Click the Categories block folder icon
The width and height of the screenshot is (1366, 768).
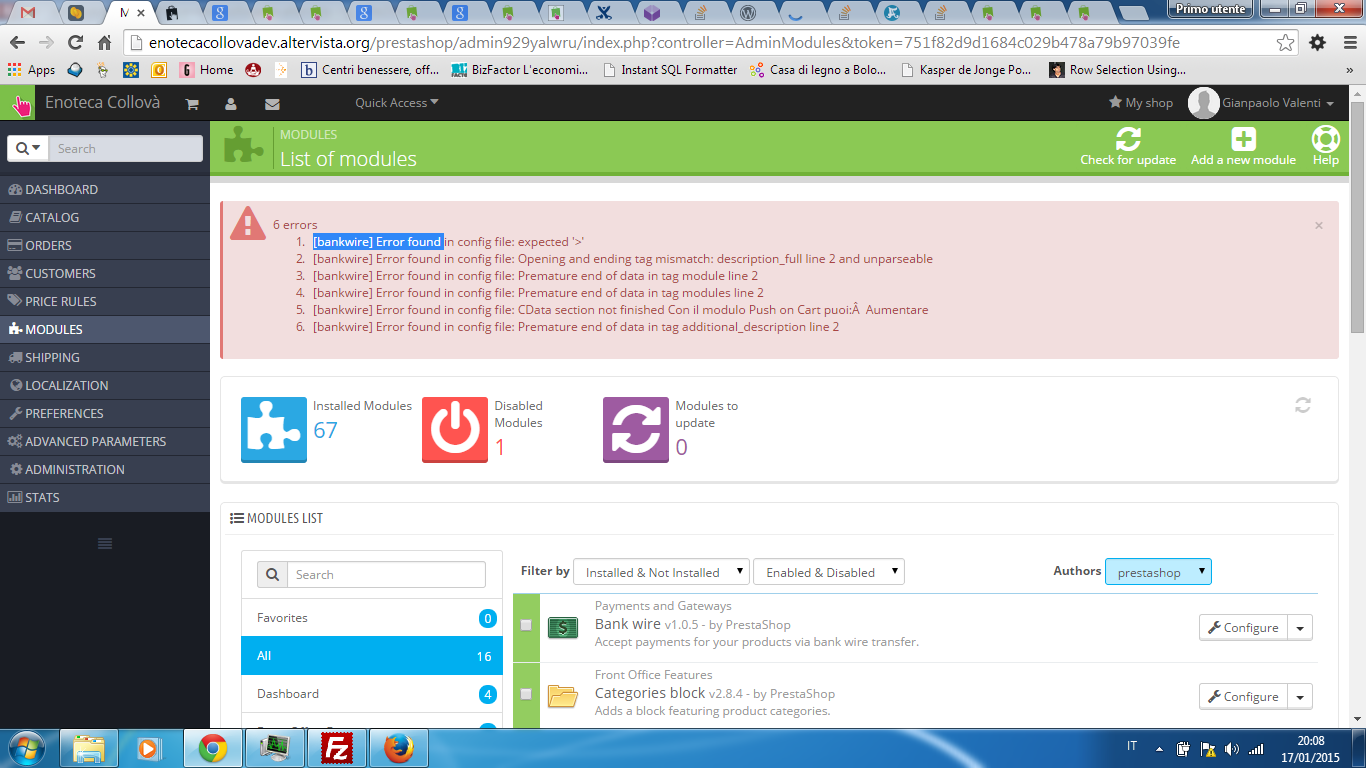pyautogui.click(x=563, y=696)
